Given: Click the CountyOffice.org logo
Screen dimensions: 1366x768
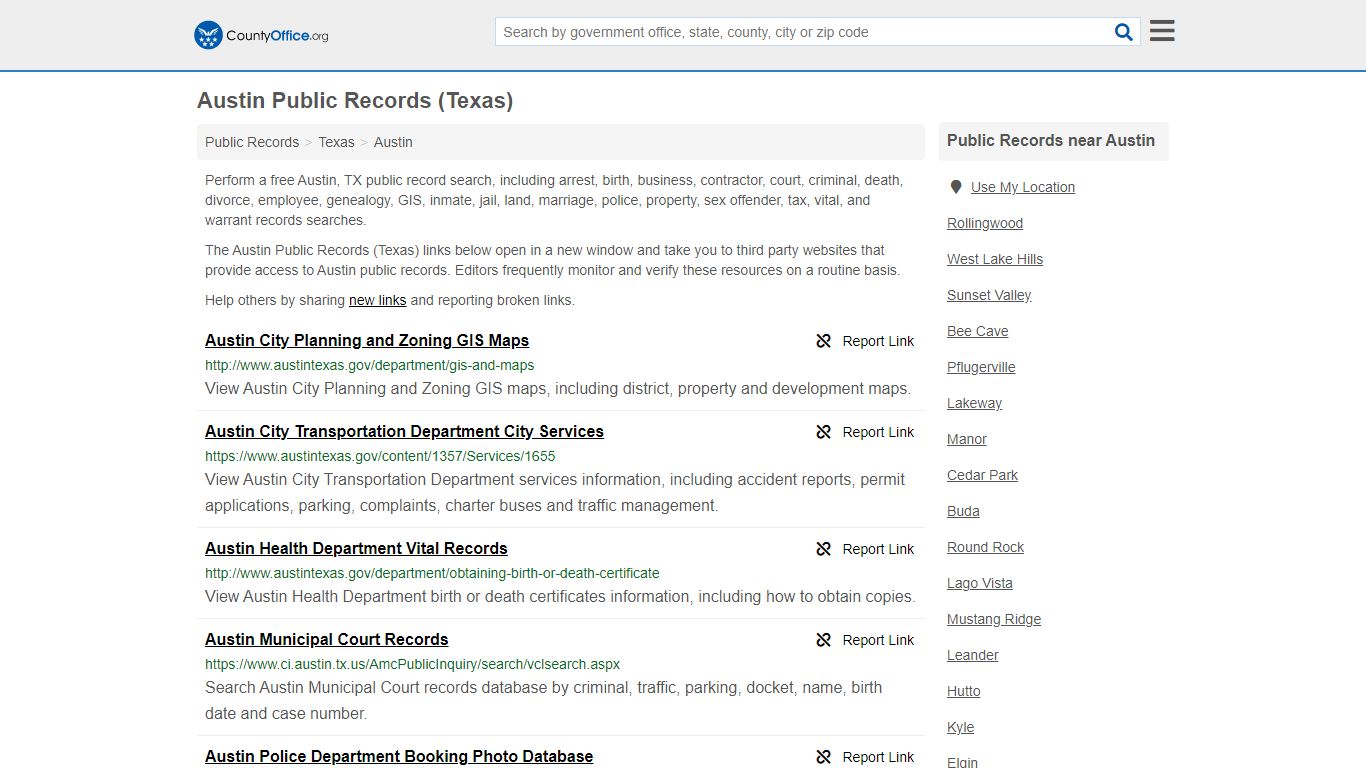Looking at the screenshot, I should [x=261, y=35].
